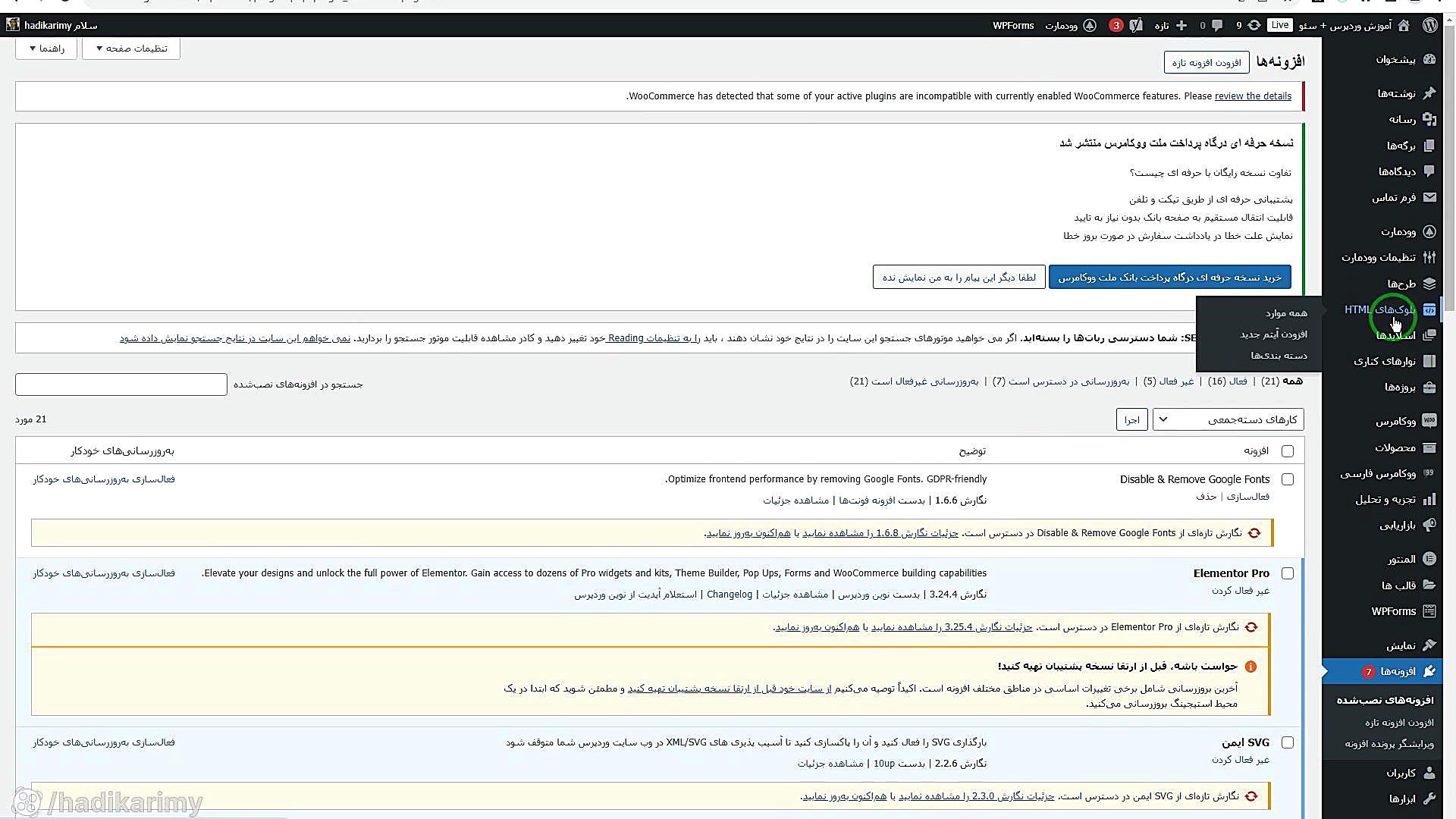Open کارهای دسته‌جمعی bulk actions dropdown
1456x819 pixels.
[x=1228, y=419]
